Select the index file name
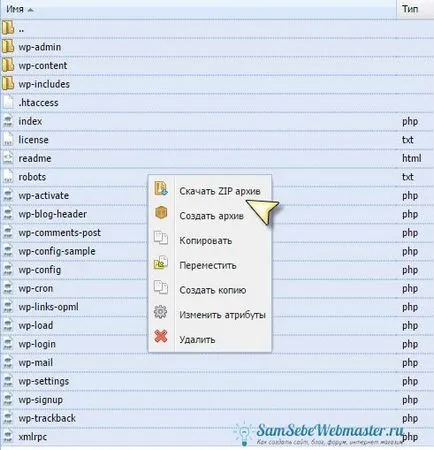 pos(30,121)
